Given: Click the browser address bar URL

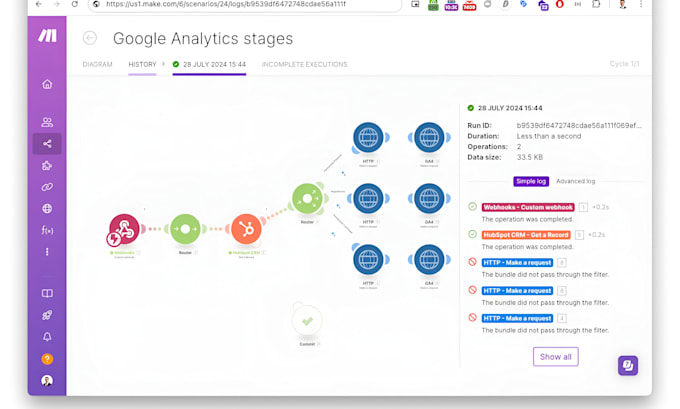Looking at the screenshot, I should point(226,4).
